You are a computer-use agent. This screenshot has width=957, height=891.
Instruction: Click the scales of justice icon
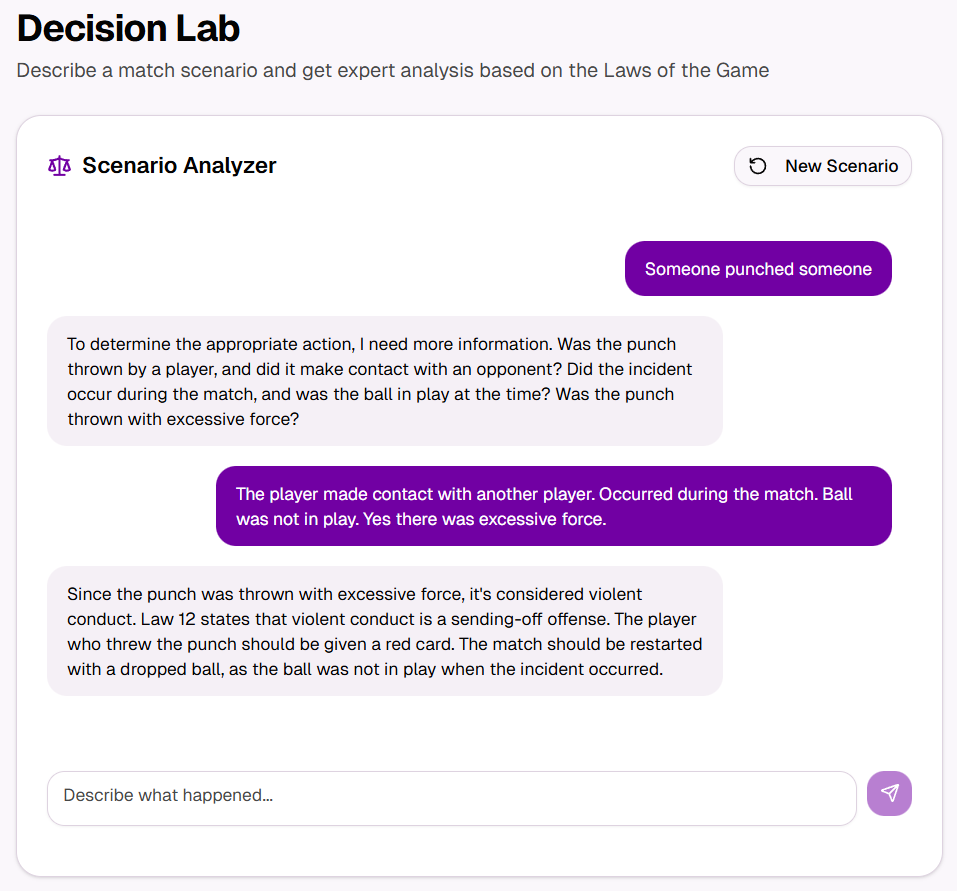(60, 166)
